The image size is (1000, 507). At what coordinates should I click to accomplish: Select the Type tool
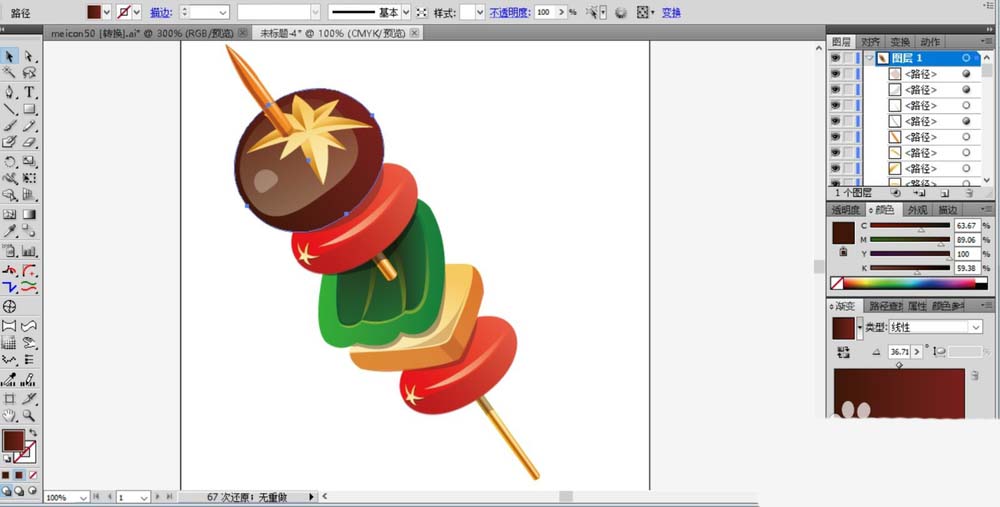coord(29,92)
